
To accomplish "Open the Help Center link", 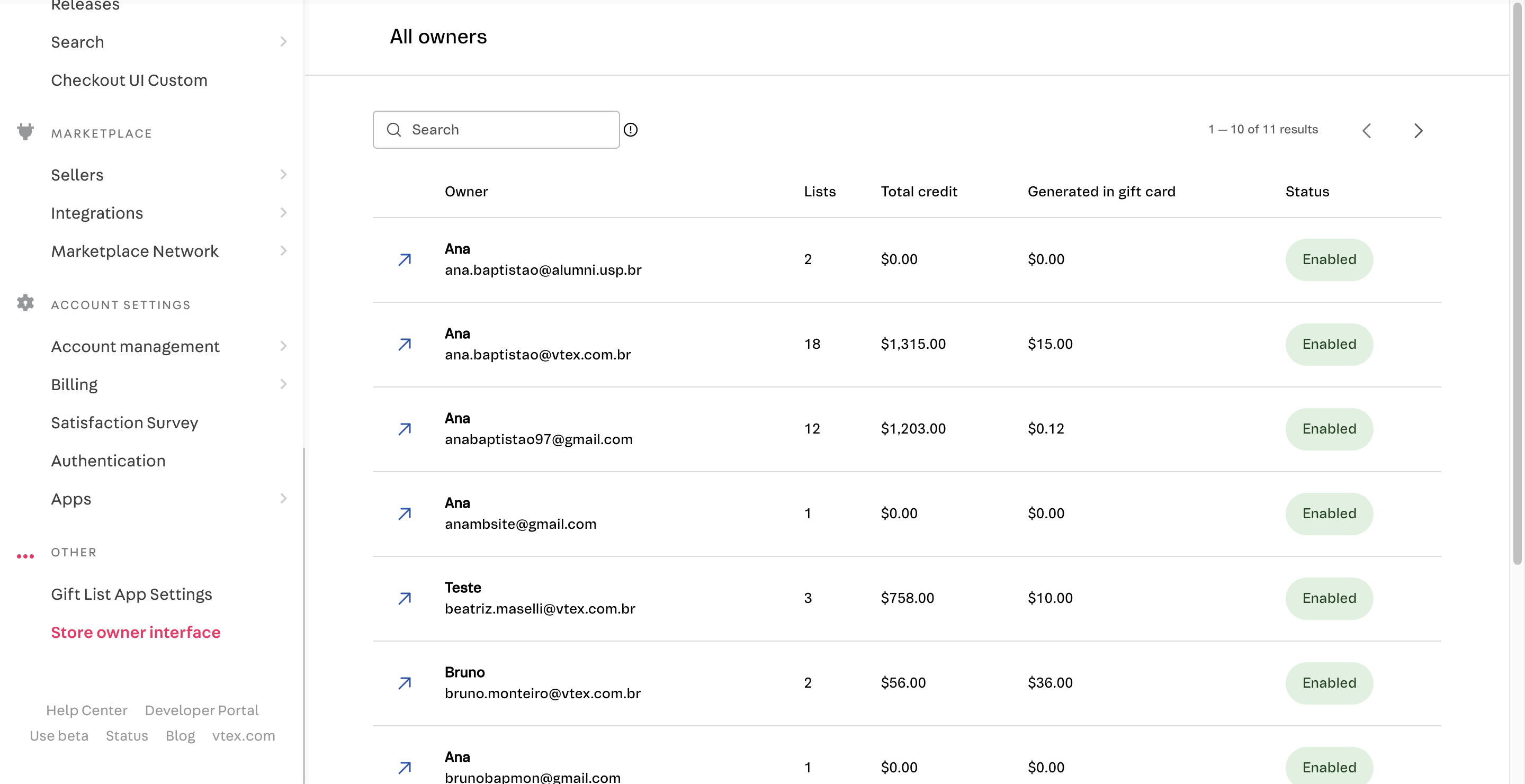I will coord(86,710).
